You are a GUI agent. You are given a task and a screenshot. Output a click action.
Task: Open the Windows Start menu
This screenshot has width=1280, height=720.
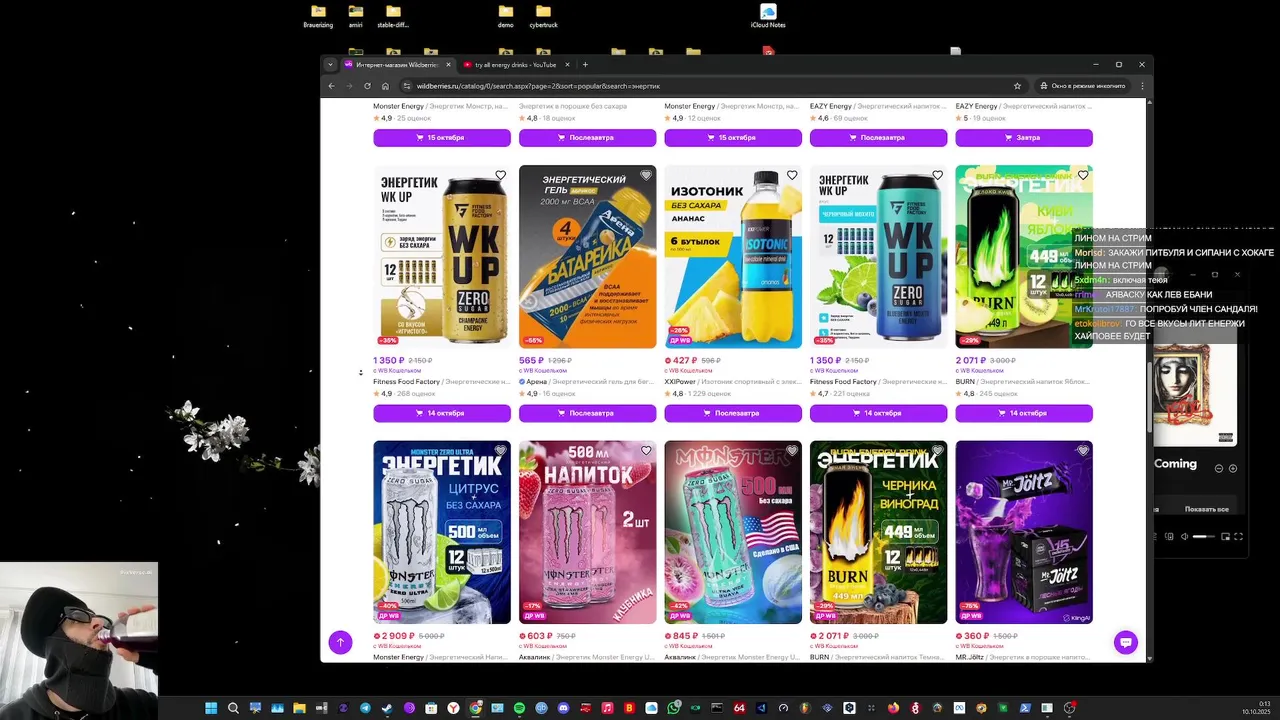pyautogui.click(x=211, y=708)
